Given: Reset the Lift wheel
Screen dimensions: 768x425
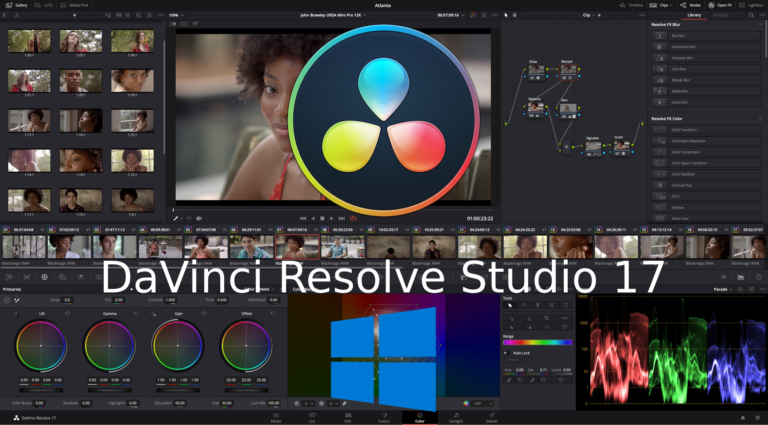Looking at the screenshot, I should (68, 313).
